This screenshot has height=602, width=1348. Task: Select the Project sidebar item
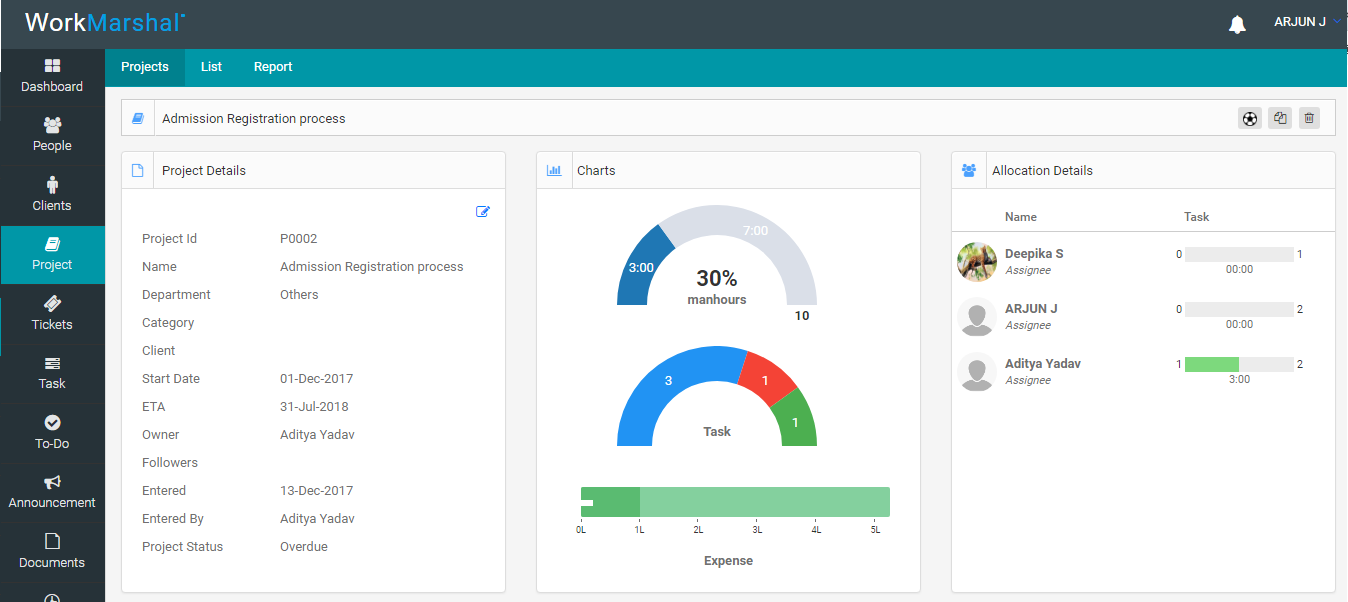tap(52, 254)
